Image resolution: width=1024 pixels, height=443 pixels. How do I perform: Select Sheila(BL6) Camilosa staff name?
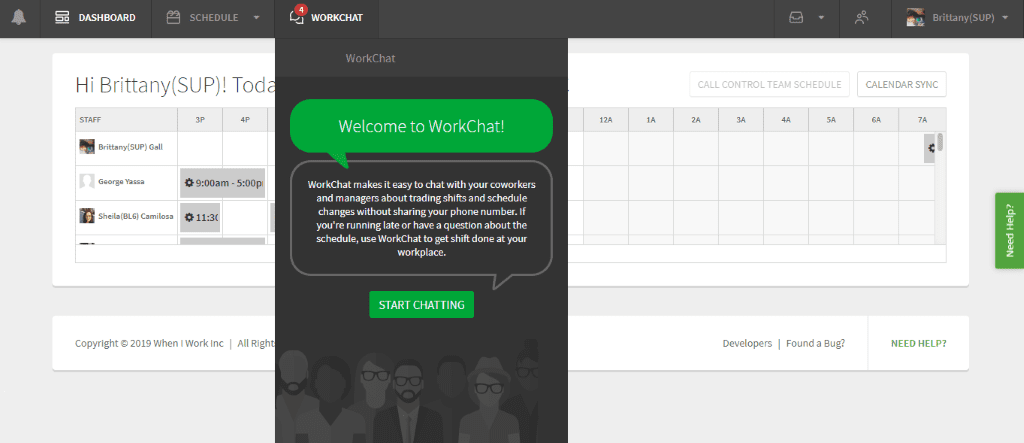point(135,216)
